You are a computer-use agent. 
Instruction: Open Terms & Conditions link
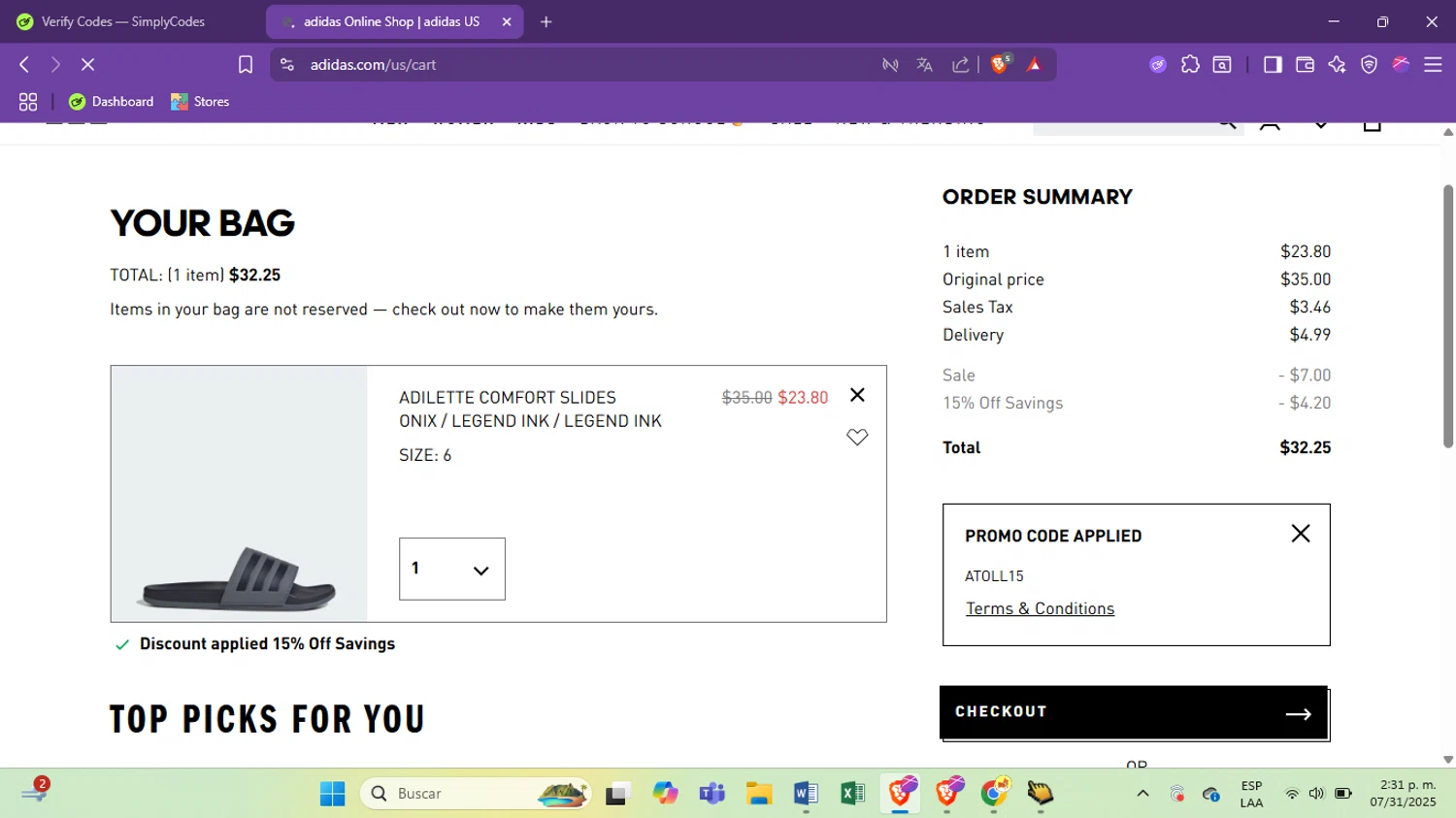pos(1040,608)
